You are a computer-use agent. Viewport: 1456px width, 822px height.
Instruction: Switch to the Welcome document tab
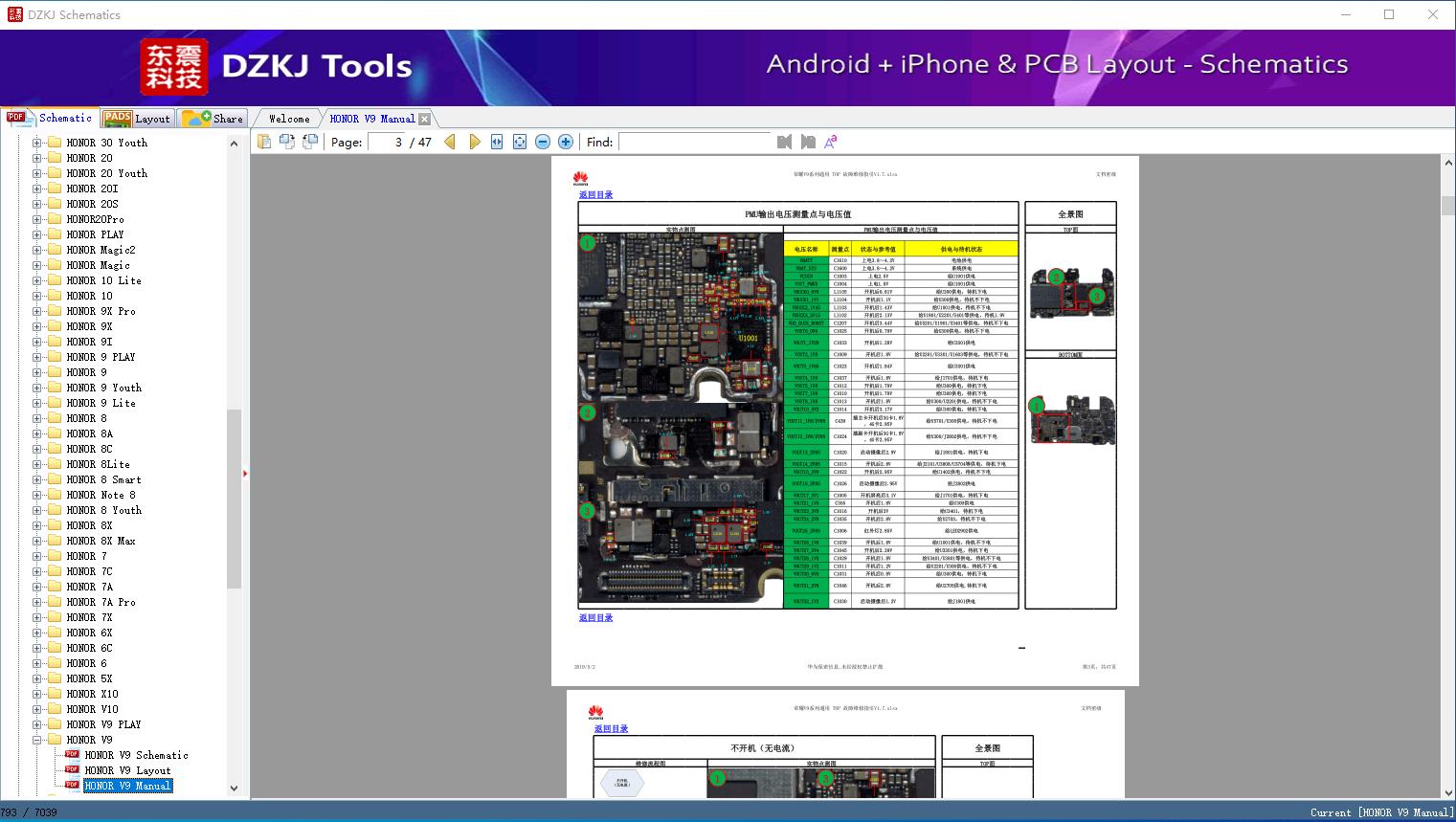[289, 119]
